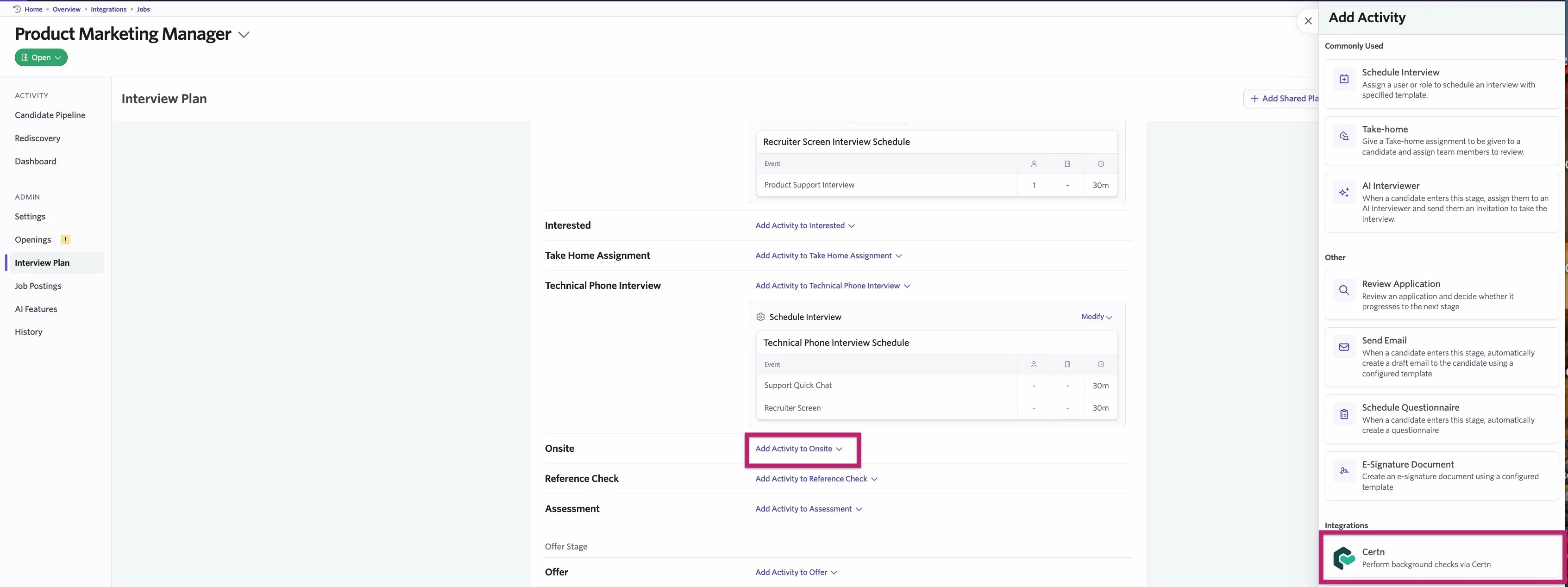Click the Schedule Questionnaire clipboard icon
Viewport: 1568px width, 587px height.
[1344, 414]
